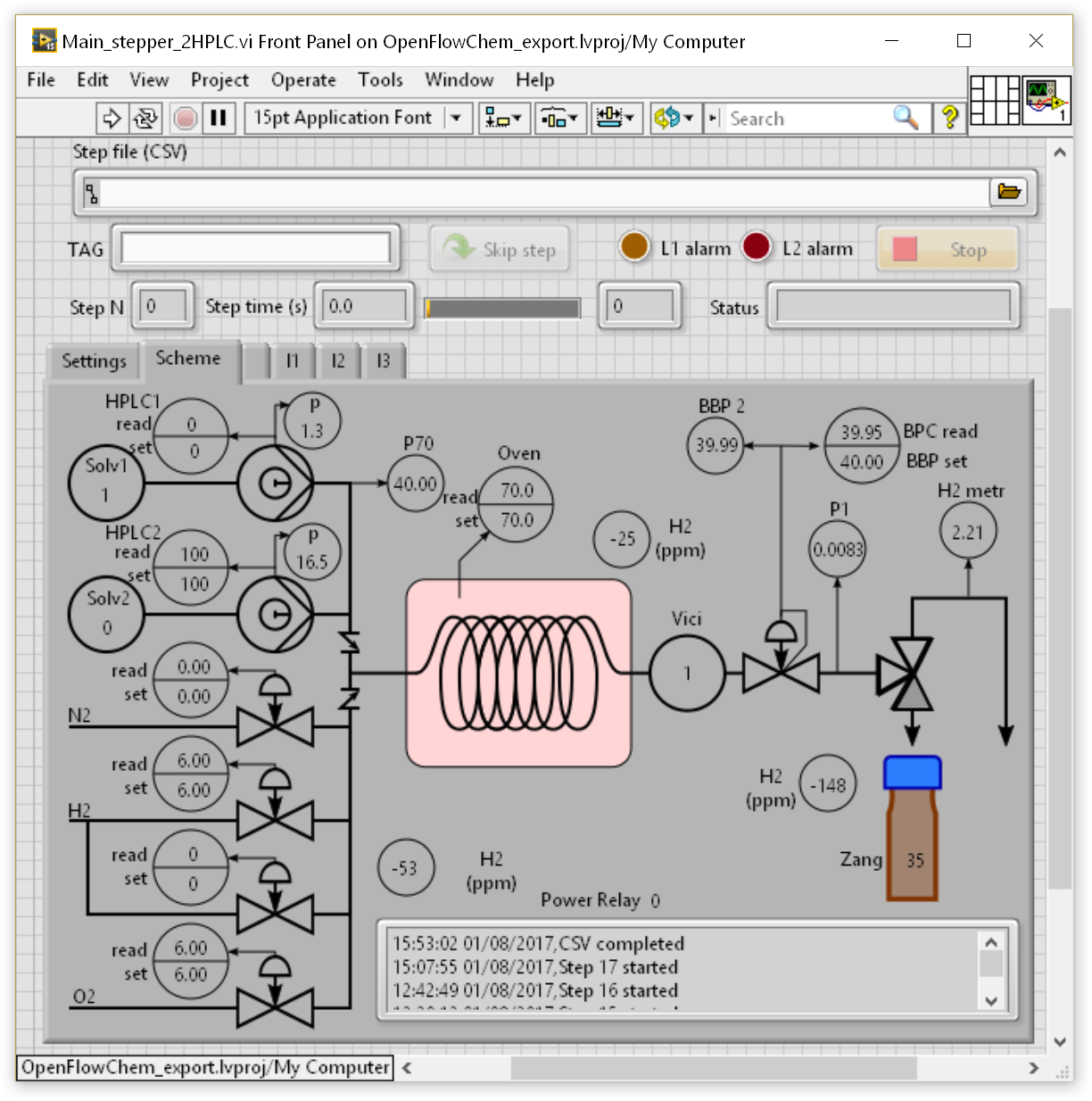The image size is (1092, 1101).
Task: Click the VI icon in top right corner
Action: click(1046, 99)
